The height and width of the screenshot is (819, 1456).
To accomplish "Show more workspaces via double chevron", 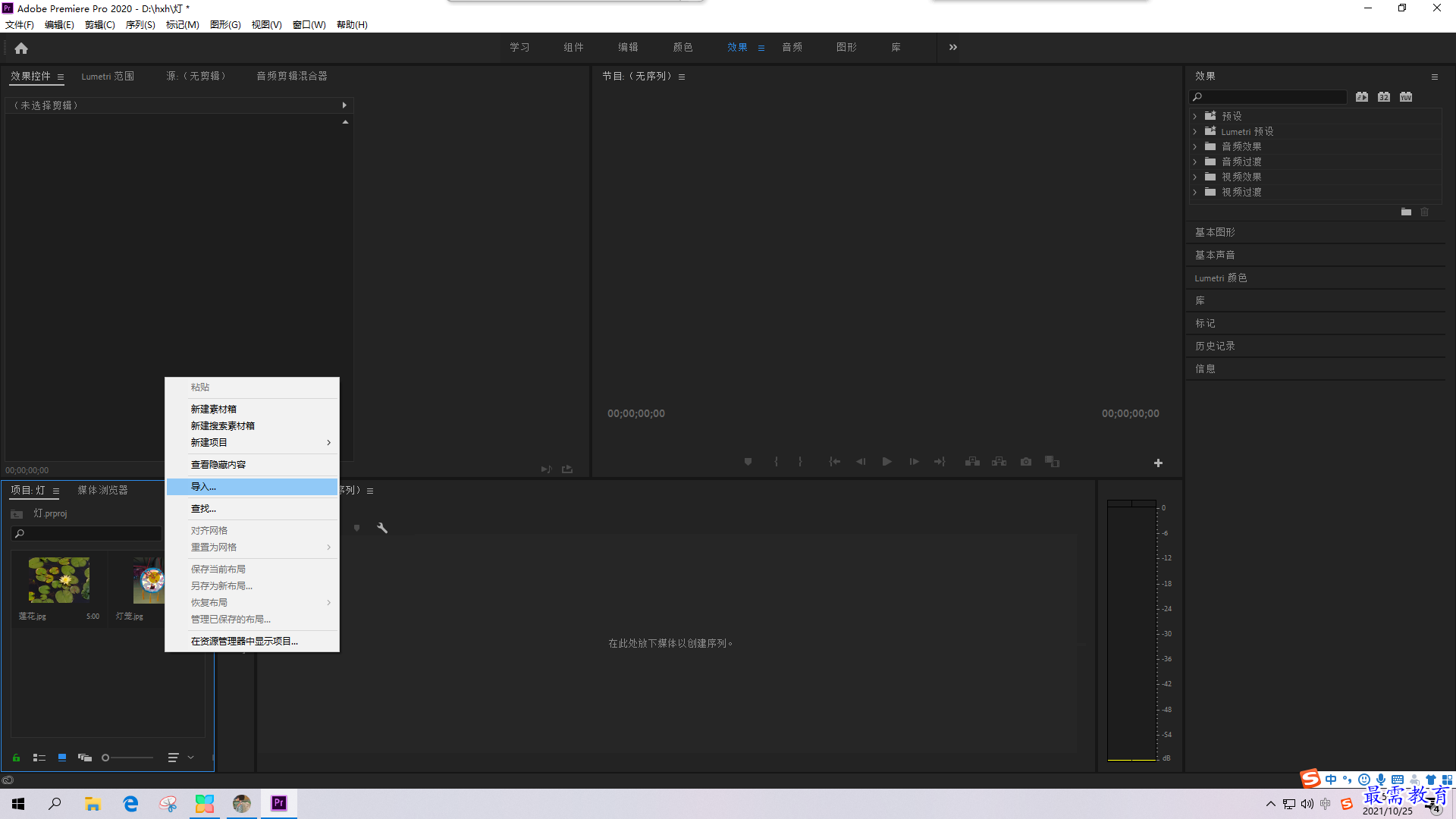I will click(x=953, y=47).
